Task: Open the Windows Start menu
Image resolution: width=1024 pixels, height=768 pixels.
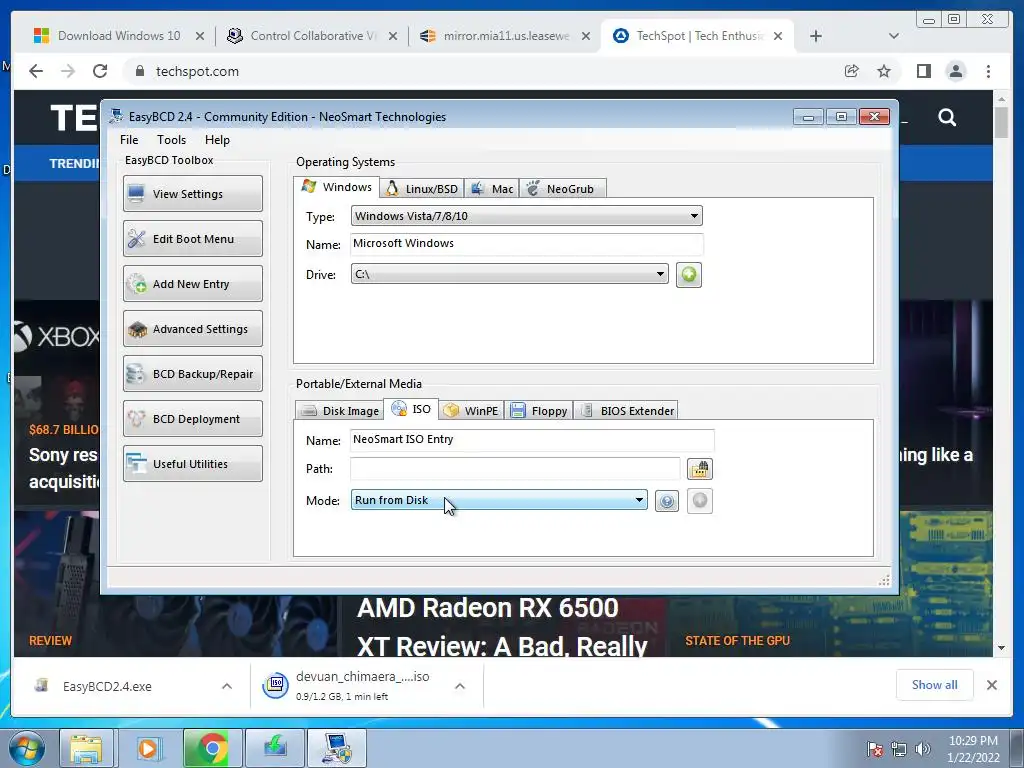Action: [26, 748]
